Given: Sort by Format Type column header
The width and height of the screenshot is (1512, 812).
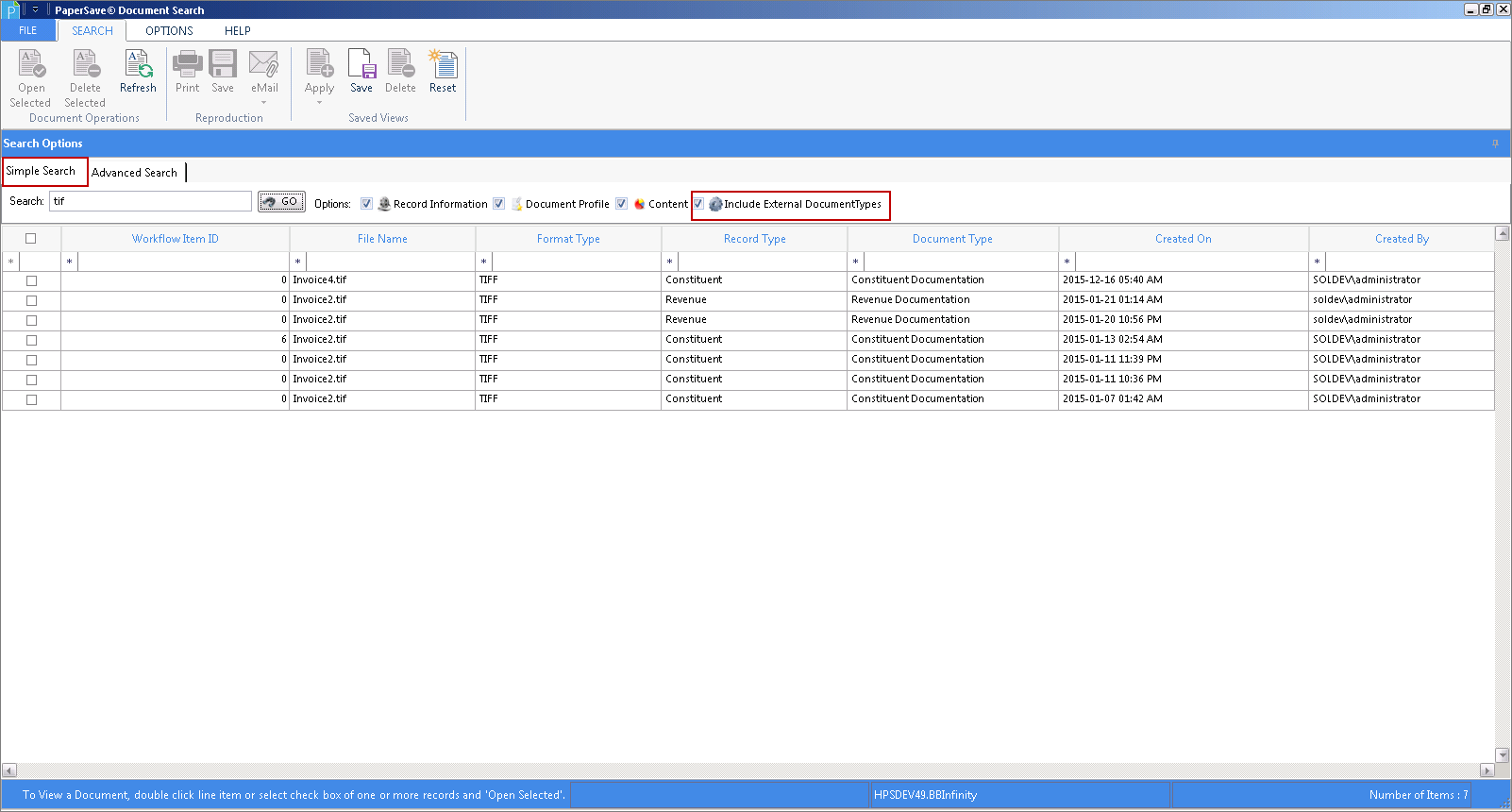Looking at the screenshot, I should point(568,239).
